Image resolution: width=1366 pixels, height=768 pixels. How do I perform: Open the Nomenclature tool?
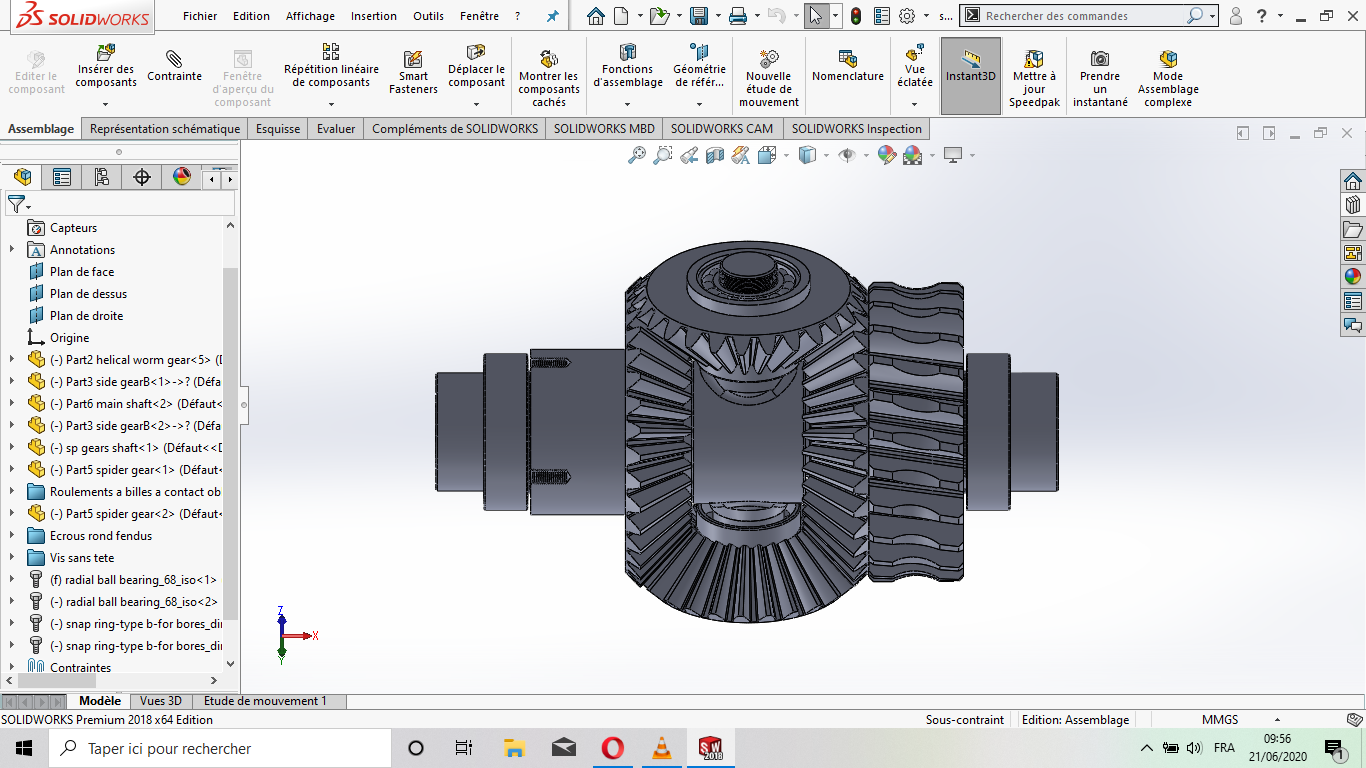(x=848, y=66)
